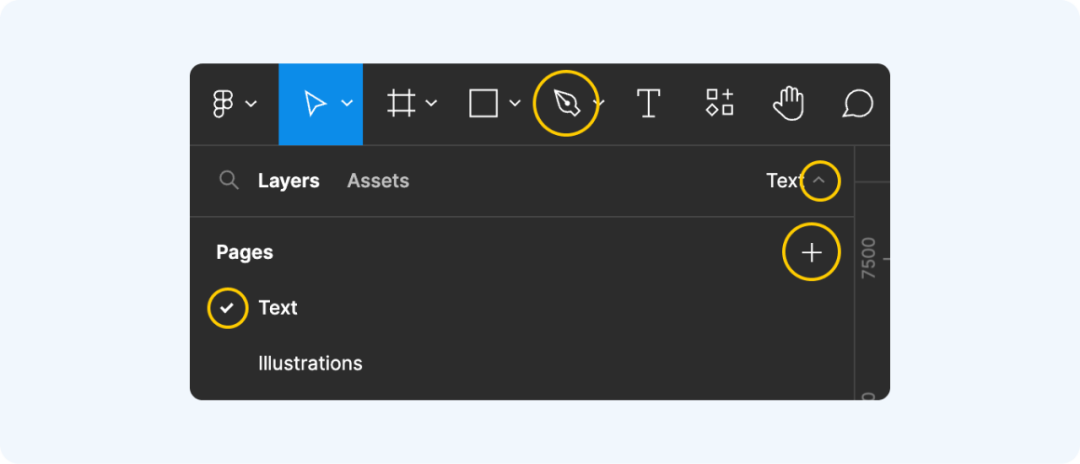This screenshot has height=464, width=1080.
Task: Select the Pen tool
Action: point(567,103)
